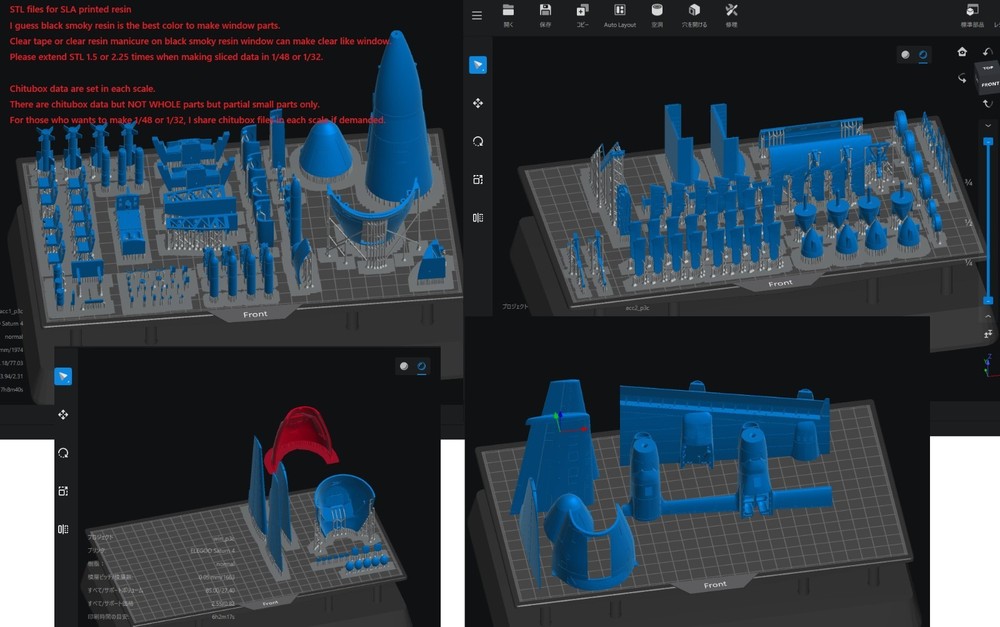Run Auto Layout from the toolbar
The height and width of the screenshot is (627, 1000).
point(620,11)
